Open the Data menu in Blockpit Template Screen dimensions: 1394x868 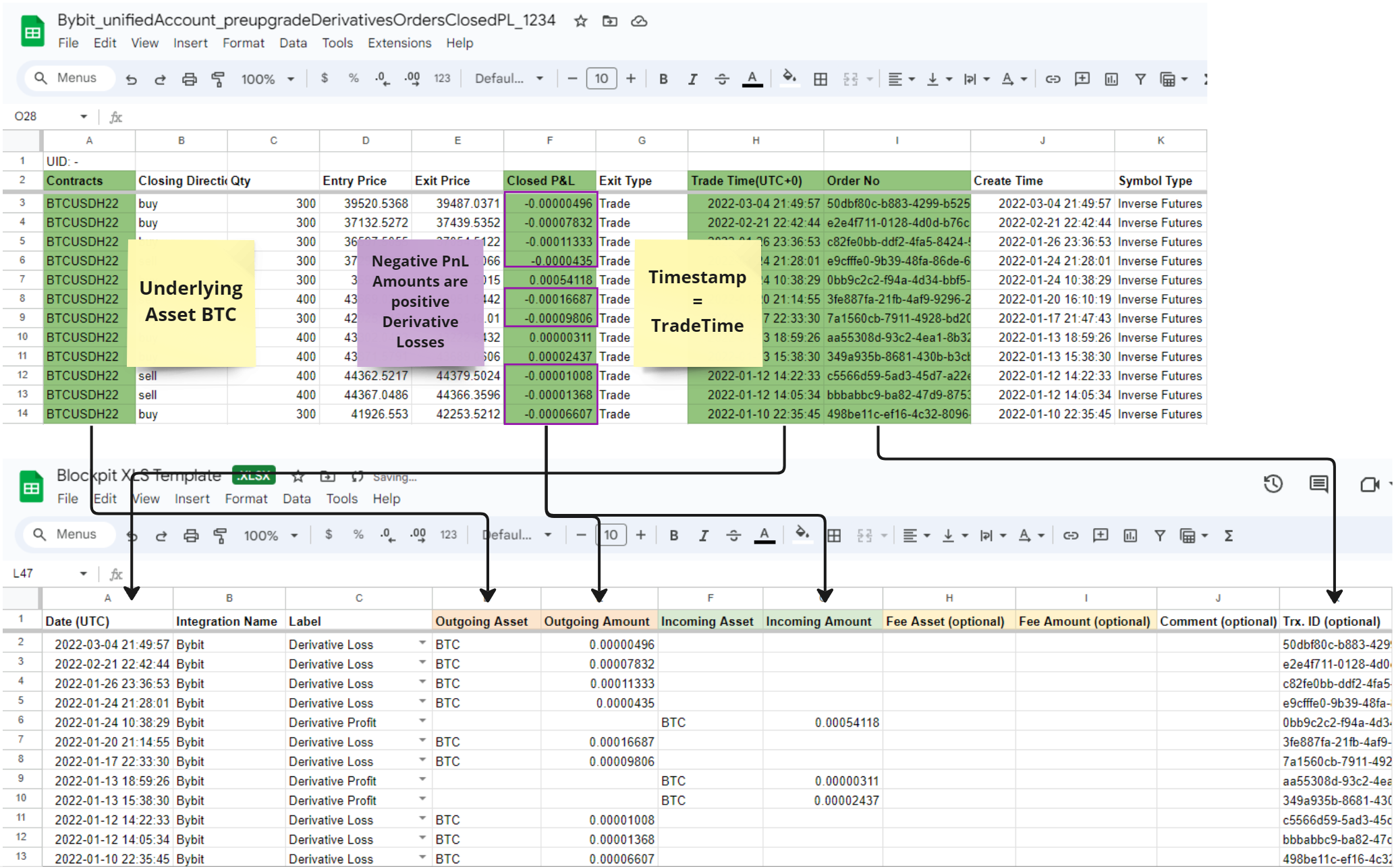(296, 499)
